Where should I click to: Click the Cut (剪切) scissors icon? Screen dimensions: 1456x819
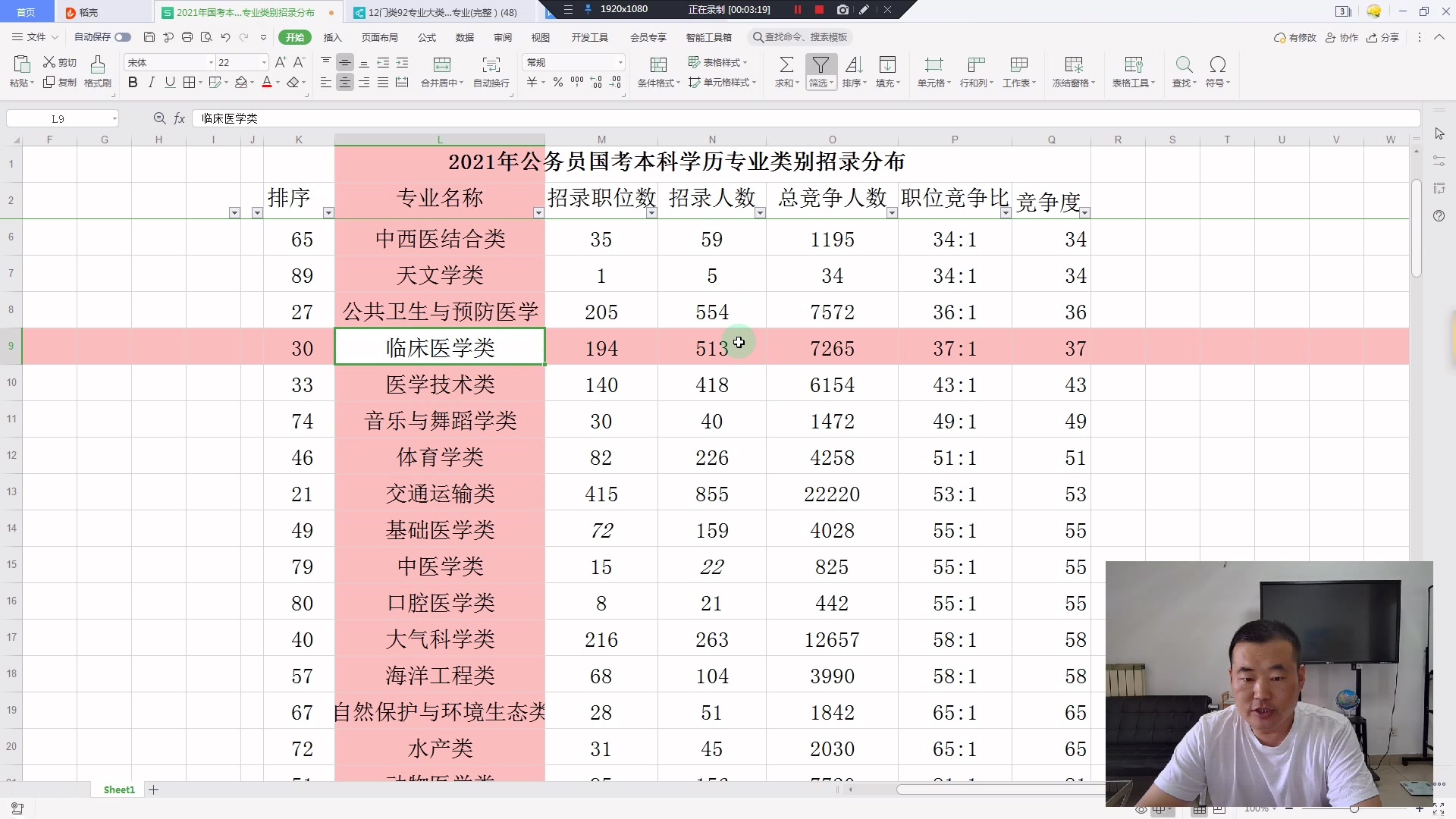[49, 62]
